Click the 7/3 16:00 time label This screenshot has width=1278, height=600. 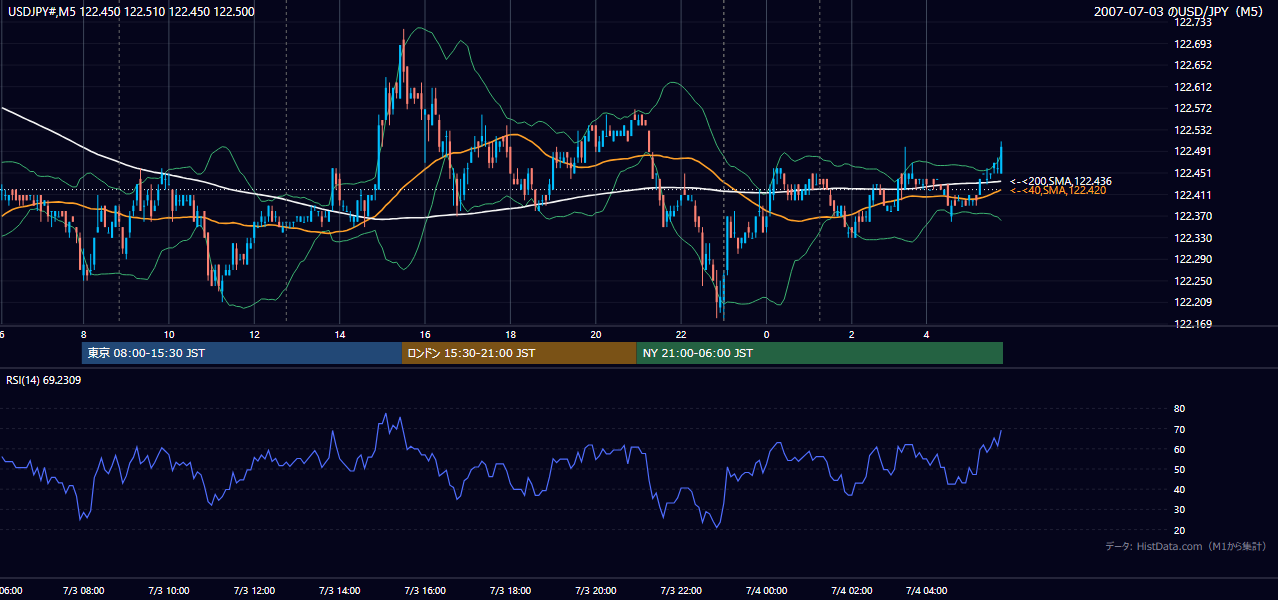(425, 591)
